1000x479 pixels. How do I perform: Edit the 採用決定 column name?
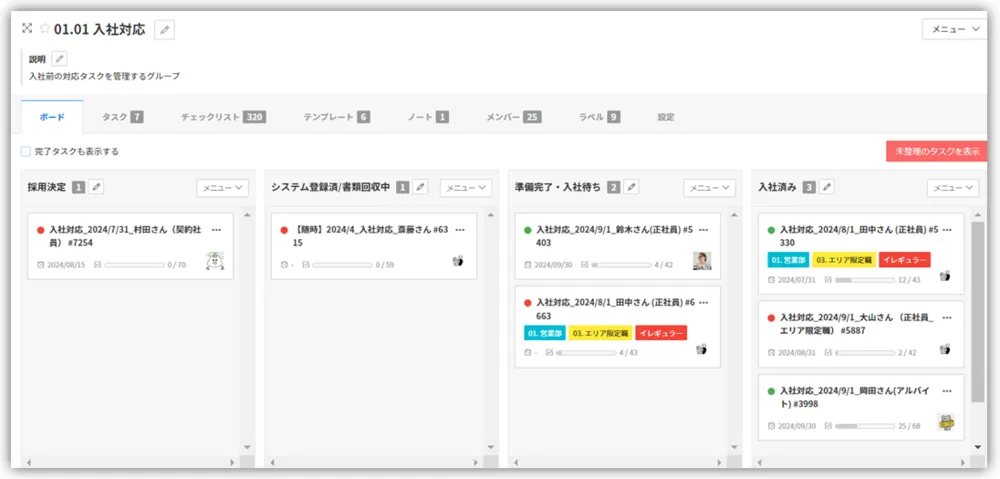96,187
